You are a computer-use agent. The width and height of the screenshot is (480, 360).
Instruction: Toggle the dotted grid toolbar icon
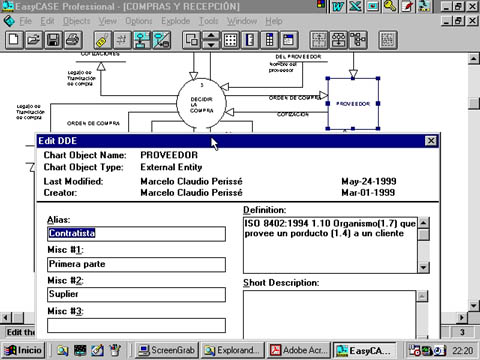pos(231,40)
